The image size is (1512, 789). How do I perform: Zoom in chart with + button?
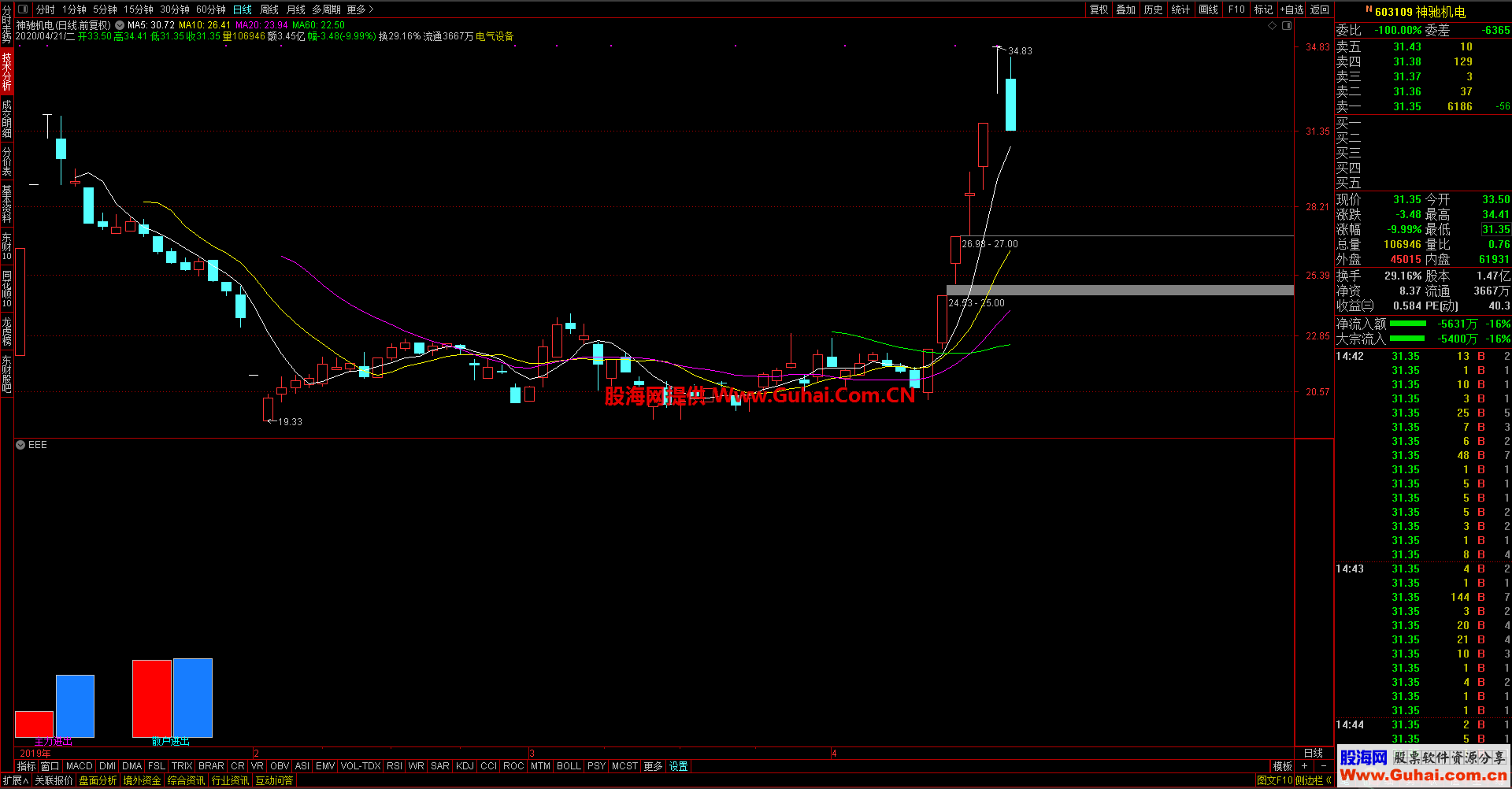coord(1305,766)
